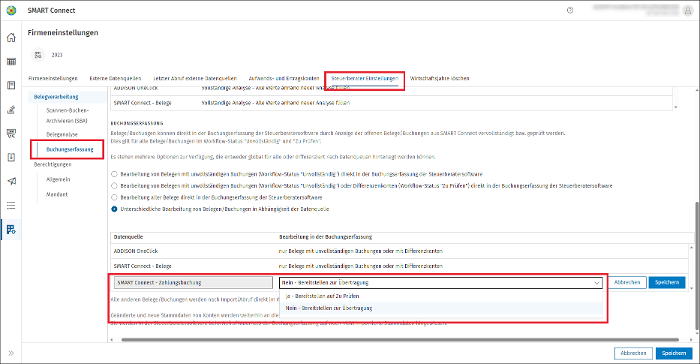
Task: Select Scannen-Buchen-Archivieren (SBA) tree item
Action: (67, 115)
